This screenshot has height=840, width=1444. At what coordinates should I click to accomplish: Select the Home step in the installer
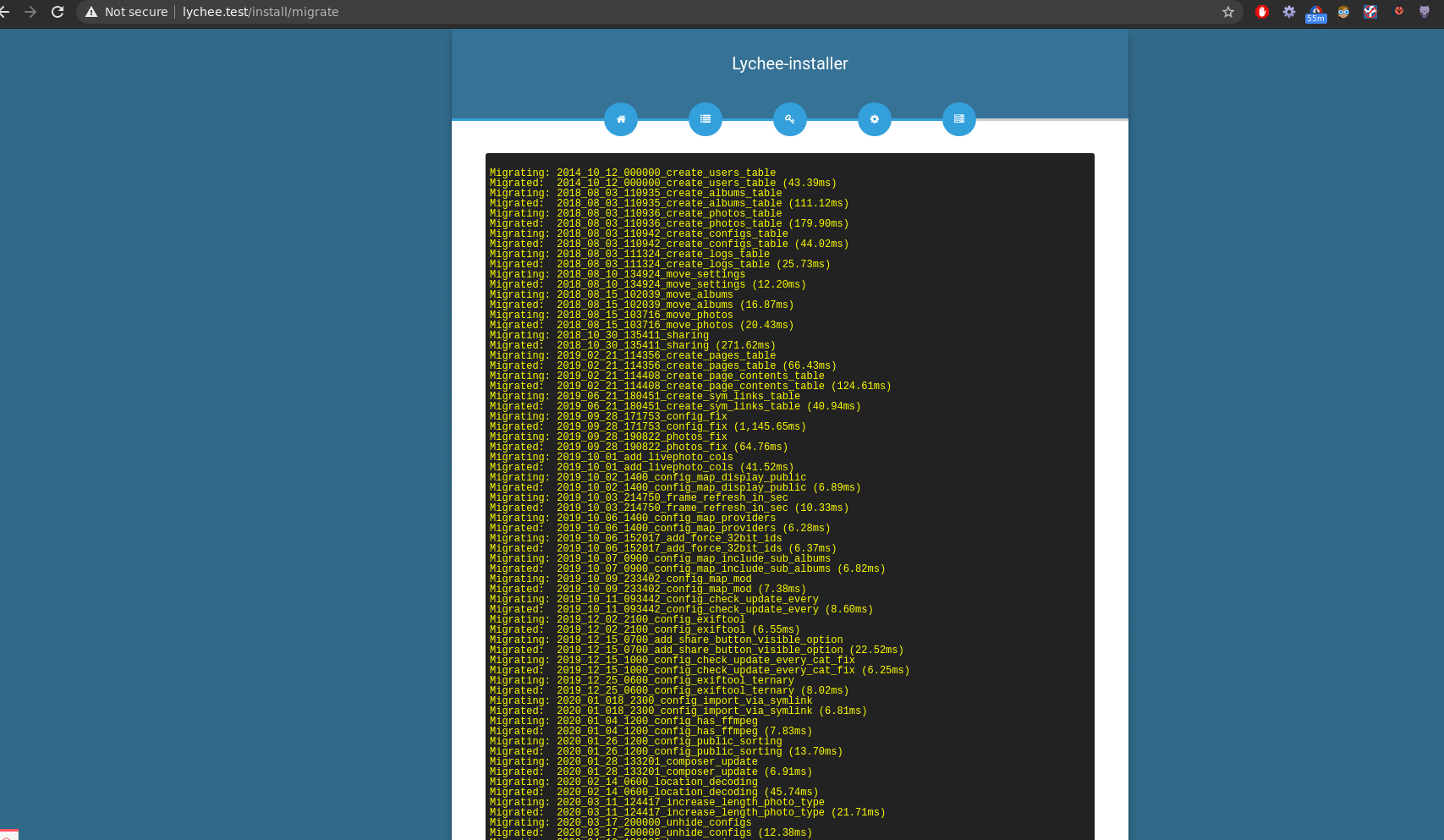coord(621,119)
